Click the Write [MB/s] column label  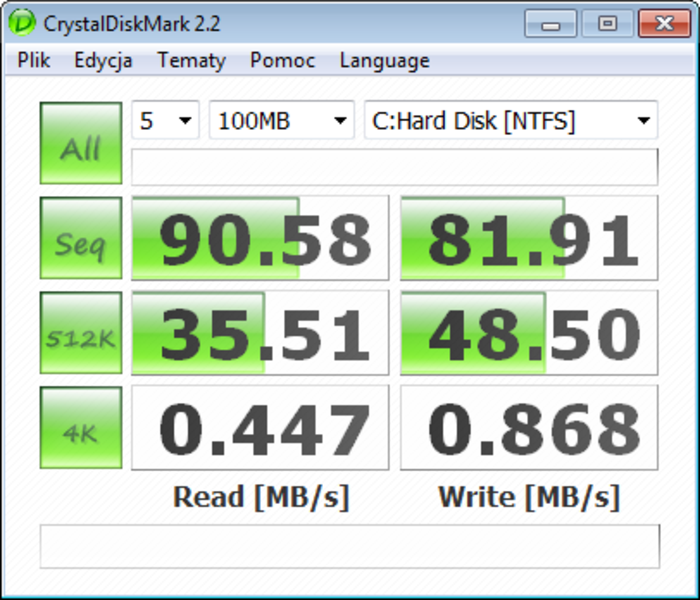pyautogui.click(x=529, y=497)
